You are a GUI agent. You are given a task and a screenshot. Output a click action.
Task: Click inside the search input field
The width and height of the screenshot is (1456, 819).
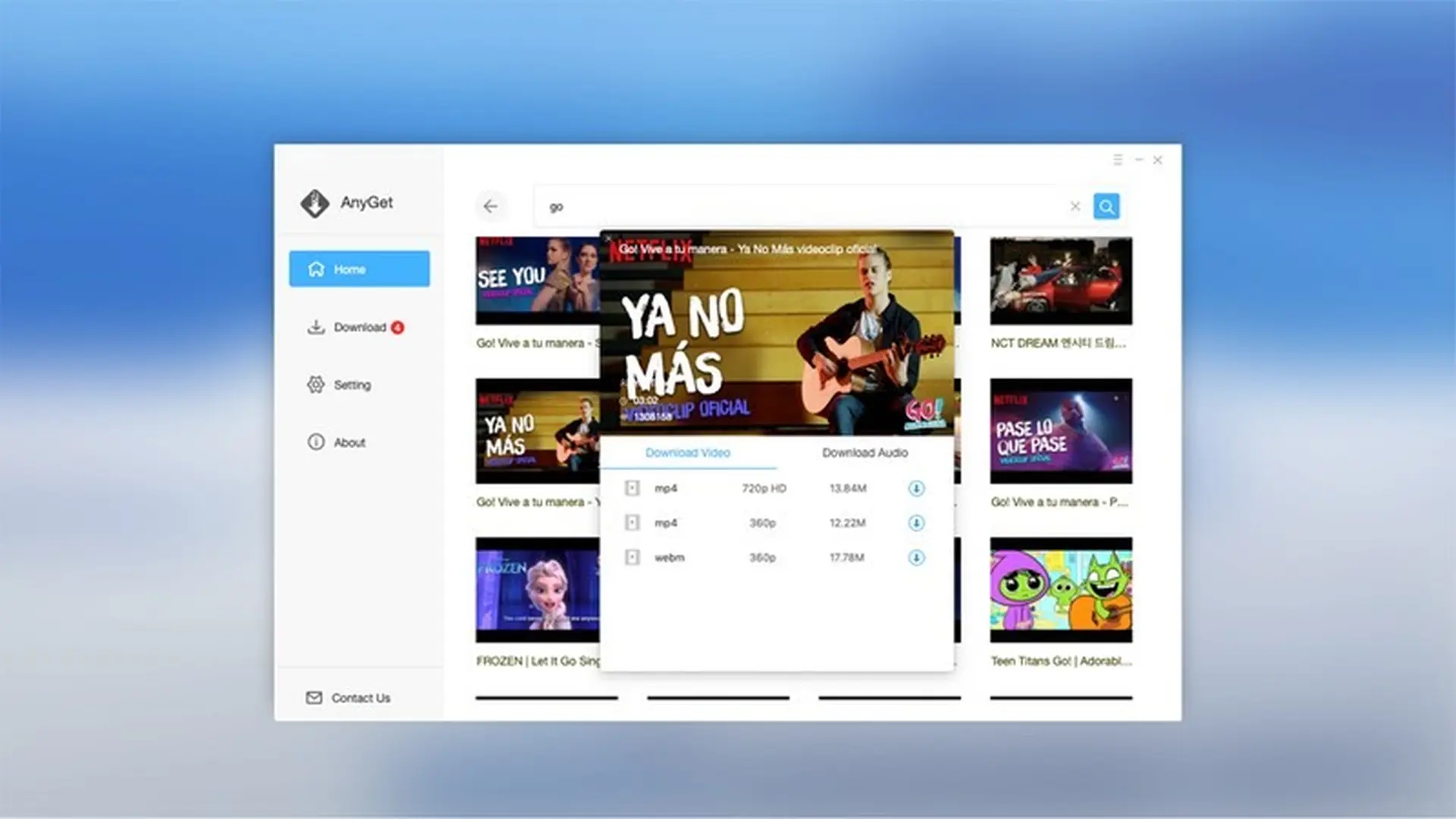point(758,206)
